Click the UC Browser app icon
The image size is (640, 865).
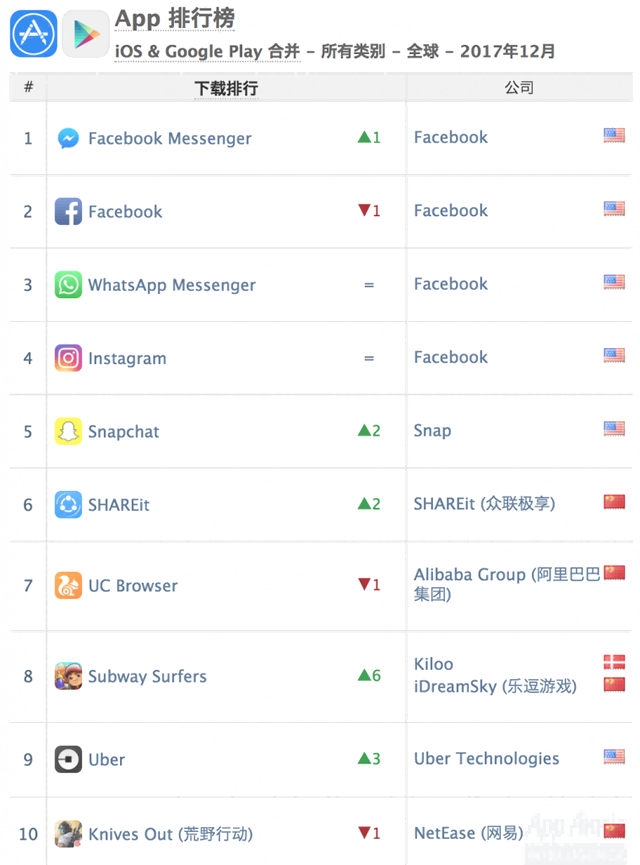[x=68, y=586]
